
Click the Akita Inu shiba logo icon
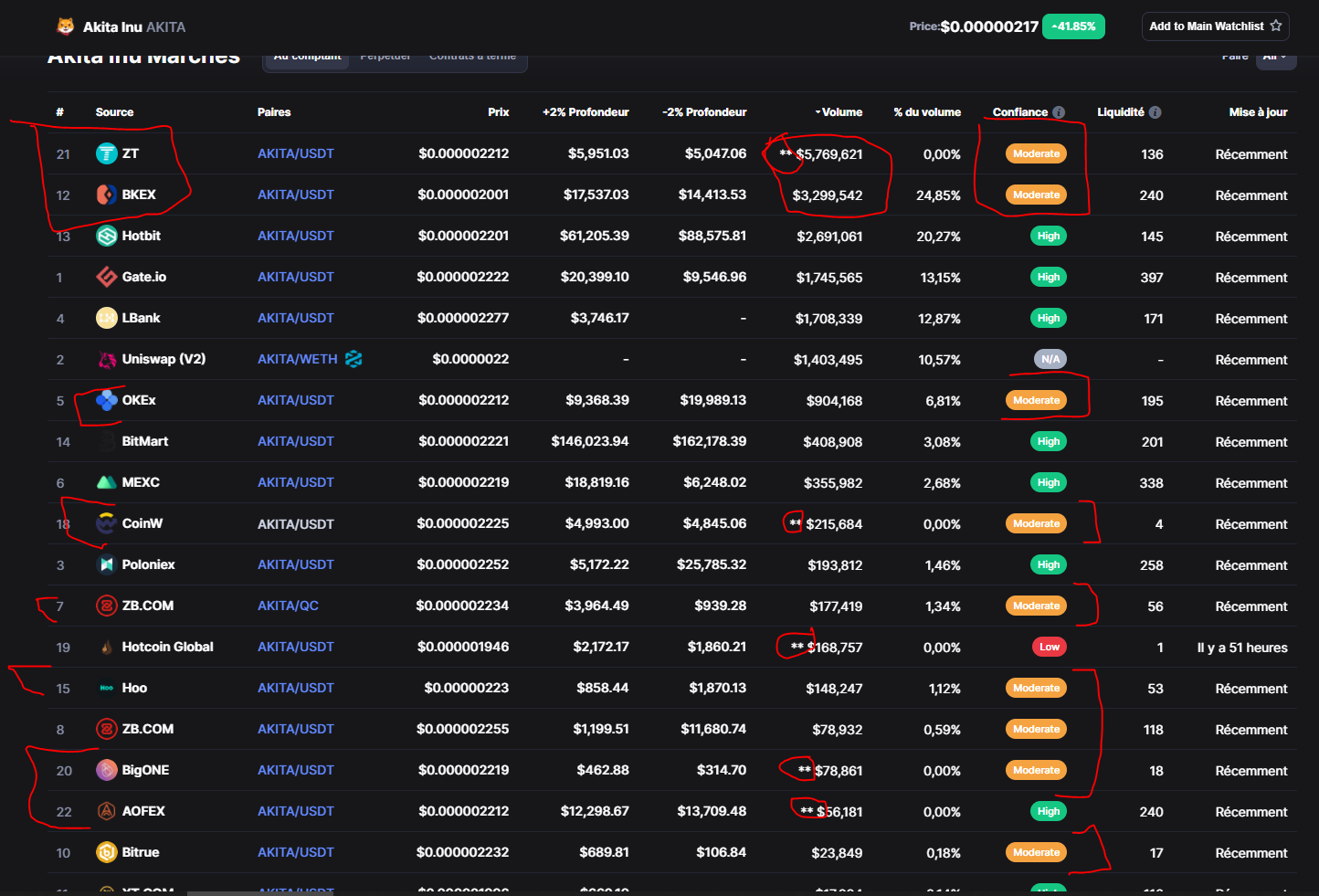coord(66,26)
